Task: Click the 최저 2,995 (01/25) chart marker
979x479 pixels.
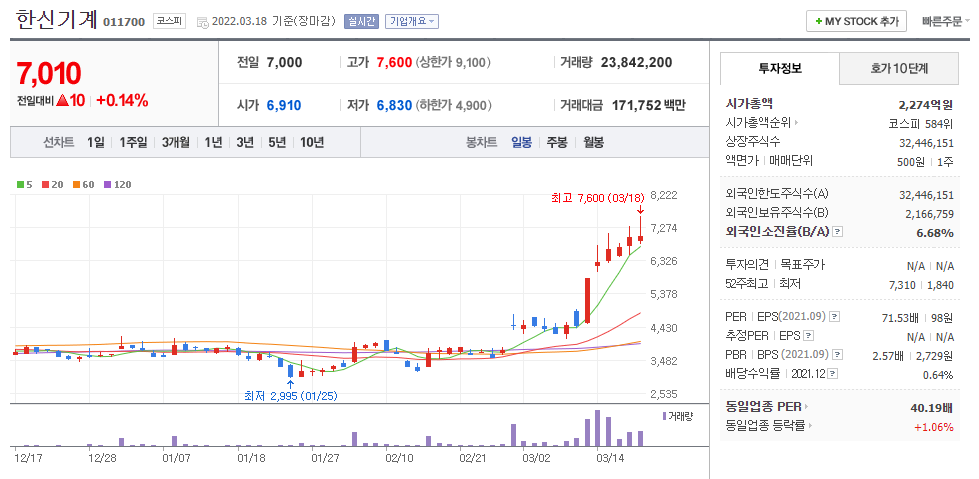Action: tap(291, 395)
